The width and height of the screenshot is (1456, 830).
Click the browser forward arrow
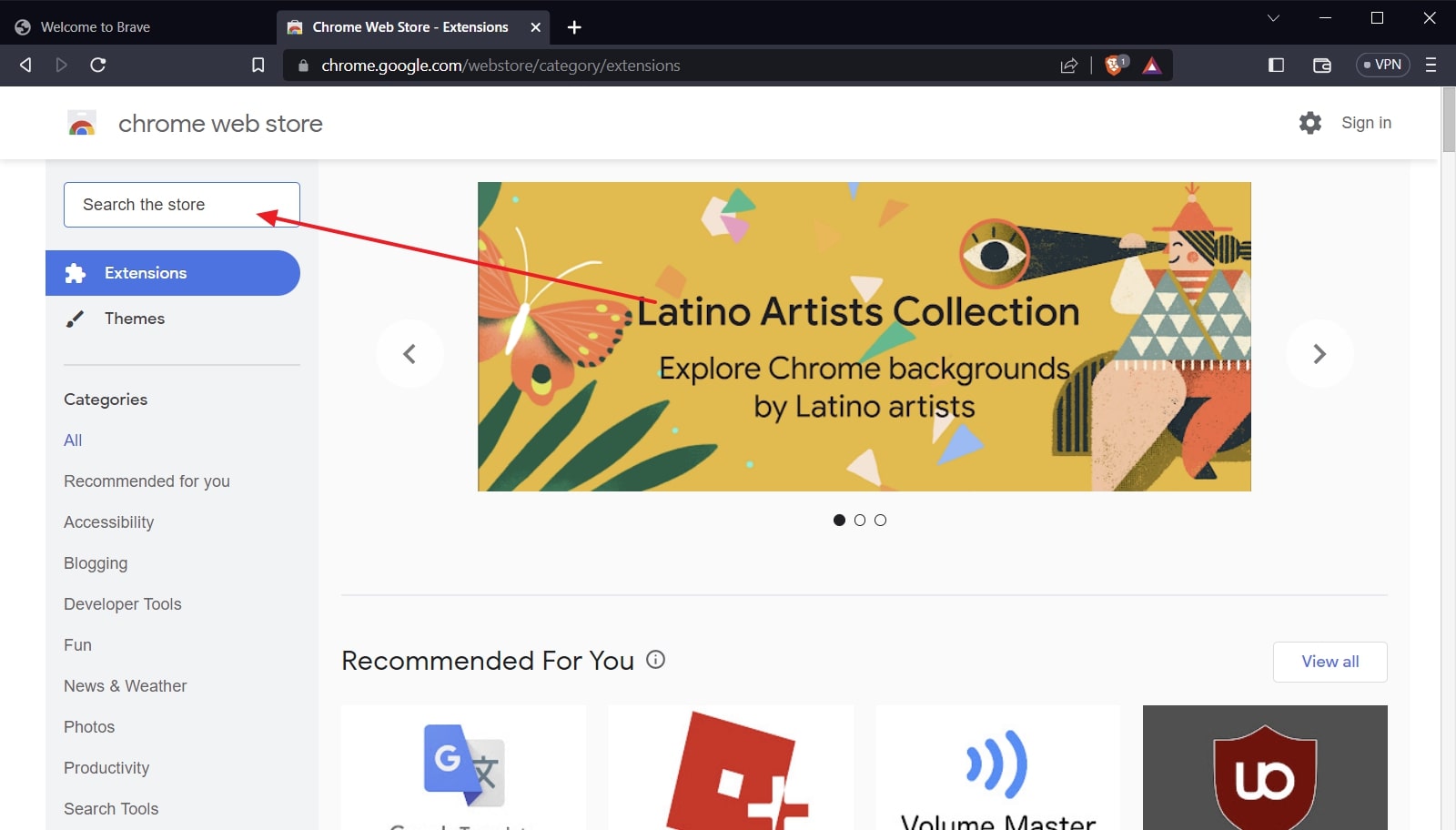[x=61, y=65]
